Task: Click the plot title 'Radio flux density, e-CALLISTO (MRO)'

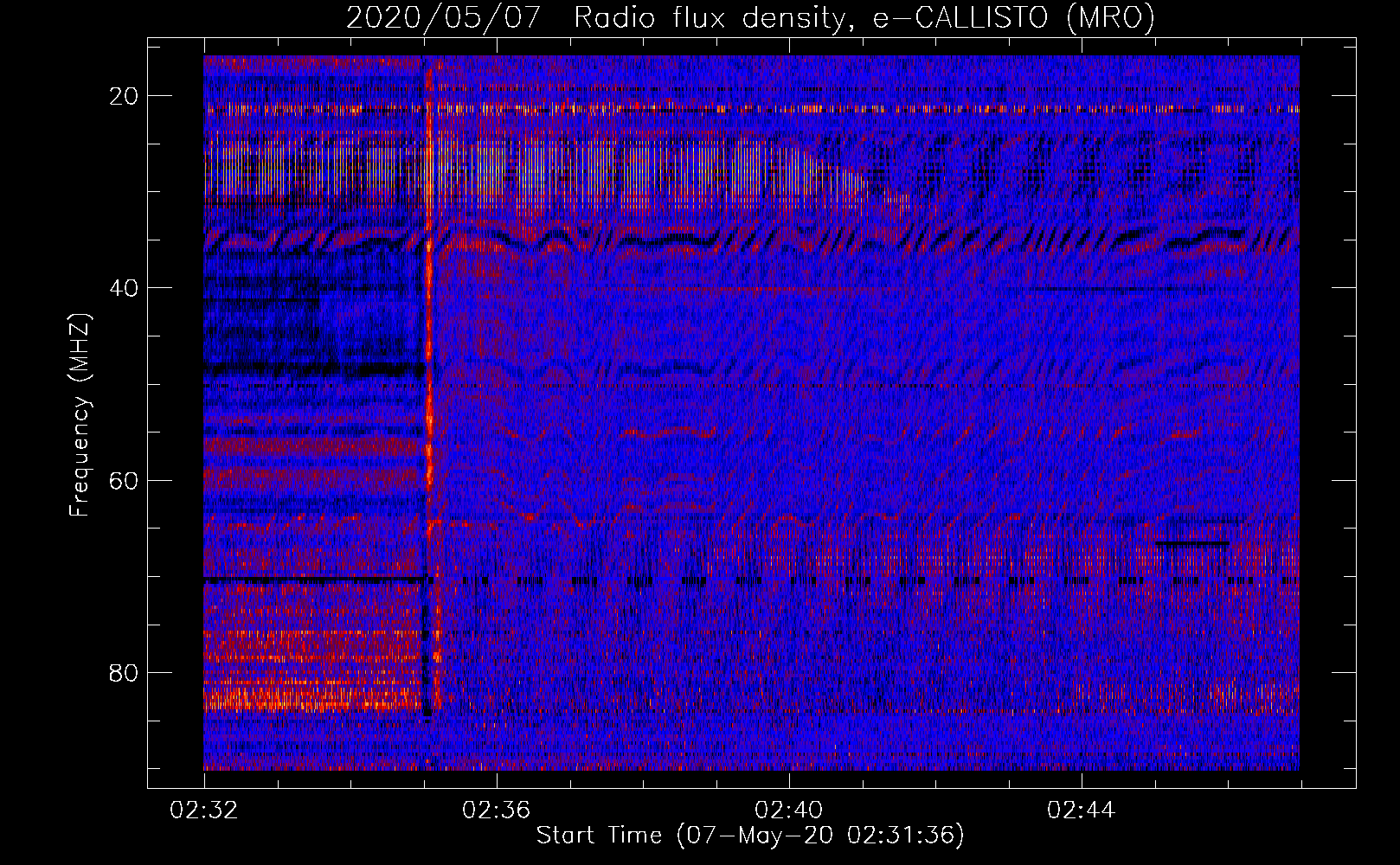Action: (x=864, y=17)
